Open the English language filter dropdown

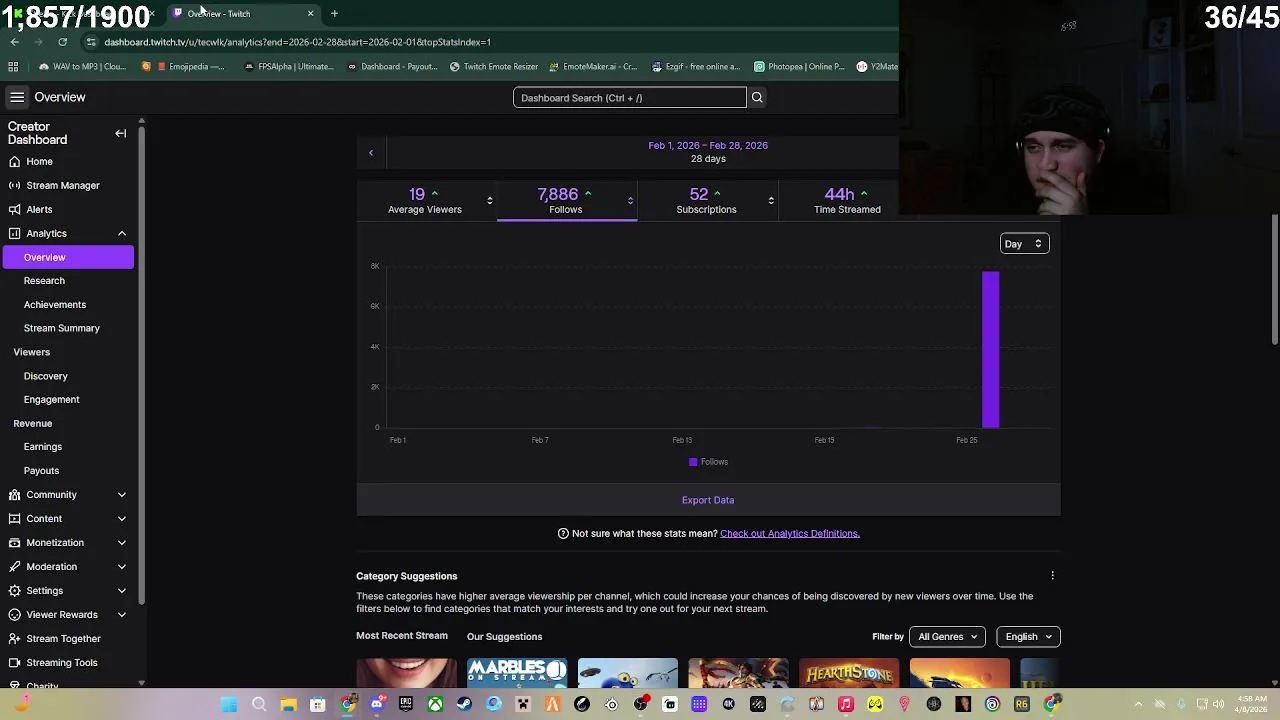1028,637
